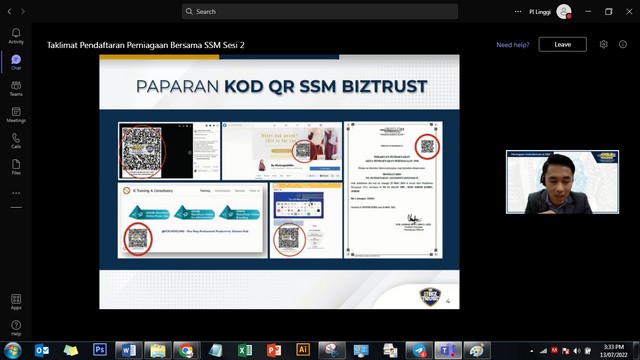Viewport: 640px width, 360px height.
Task: Click the Search box at the top
Action: [x=320, y=11]
